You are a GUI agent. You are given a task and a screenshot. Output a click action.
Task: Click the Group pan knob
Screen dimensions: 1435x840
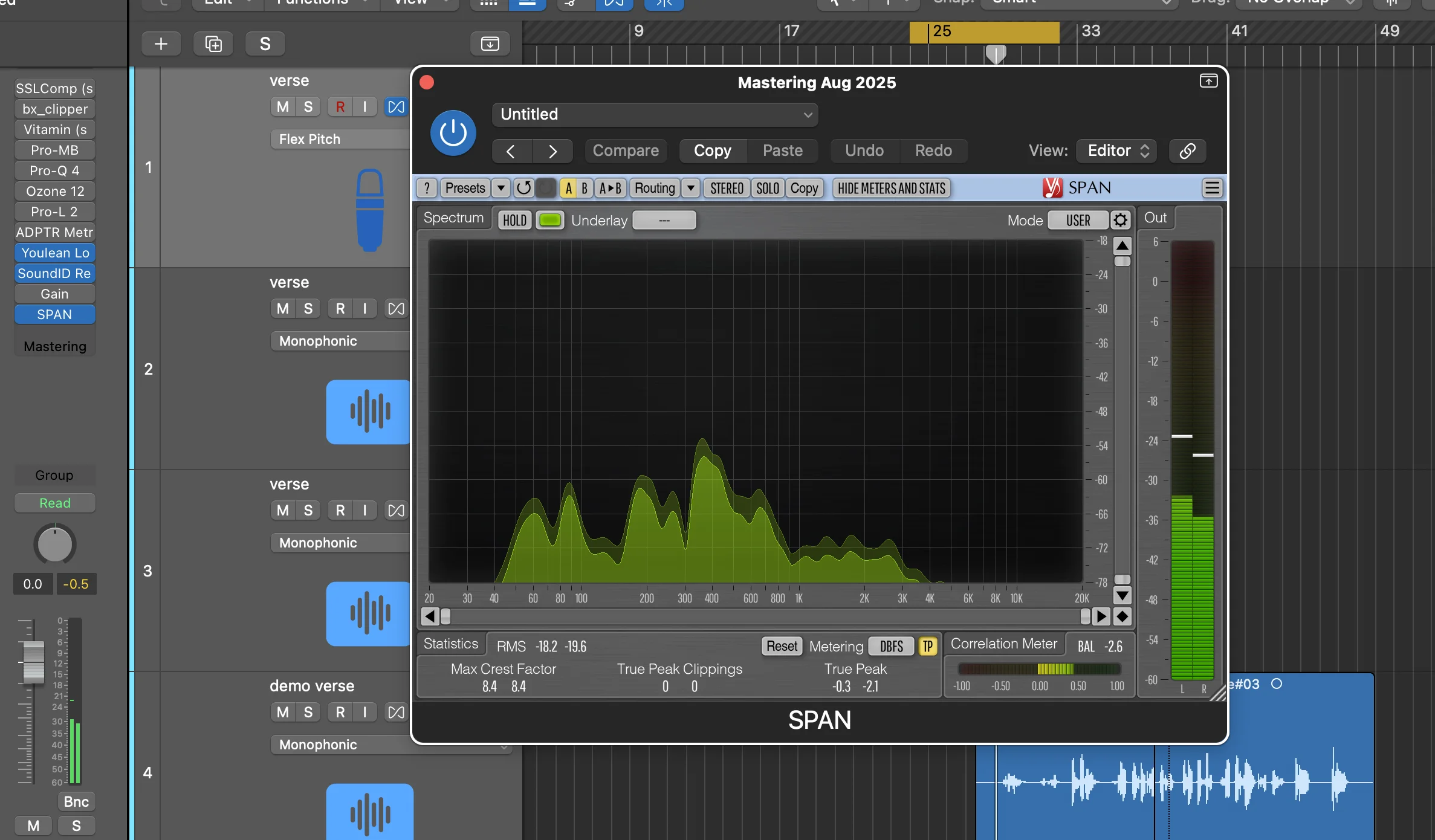(54, 543)
